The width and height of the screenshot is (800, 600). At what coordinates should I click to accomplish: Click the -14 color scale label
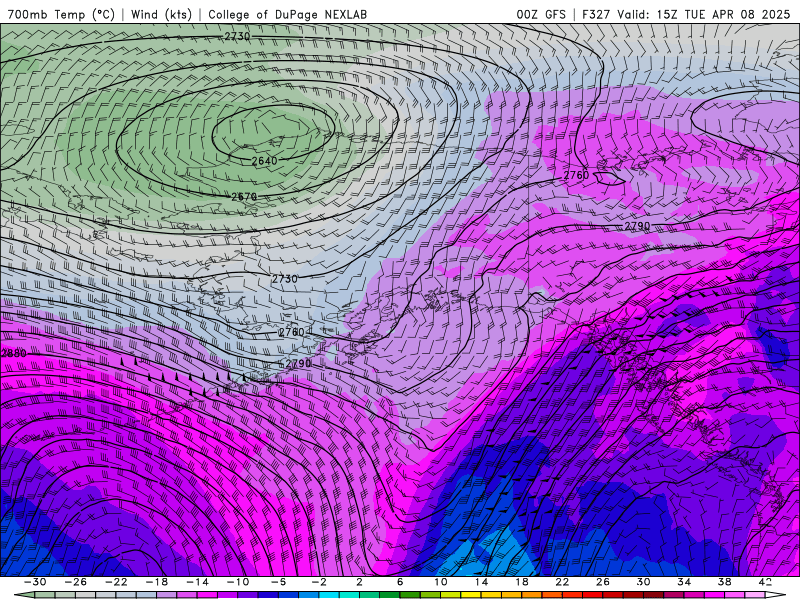[x=197, y=582]
